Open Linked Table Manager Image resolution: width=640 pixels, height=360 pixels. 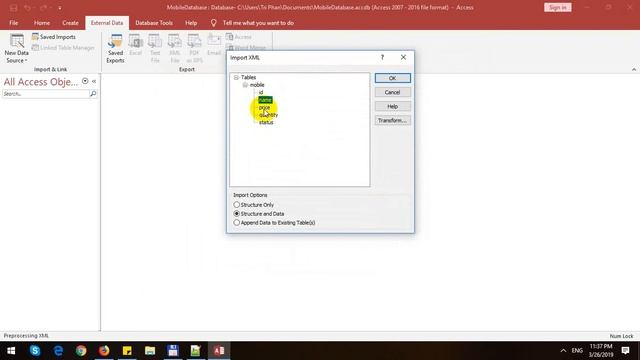tap(63, 48)
